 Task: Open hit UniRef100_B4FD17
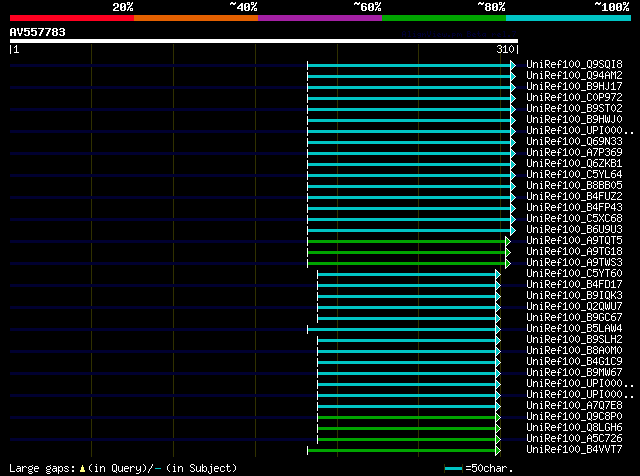[x=574, y=285]
